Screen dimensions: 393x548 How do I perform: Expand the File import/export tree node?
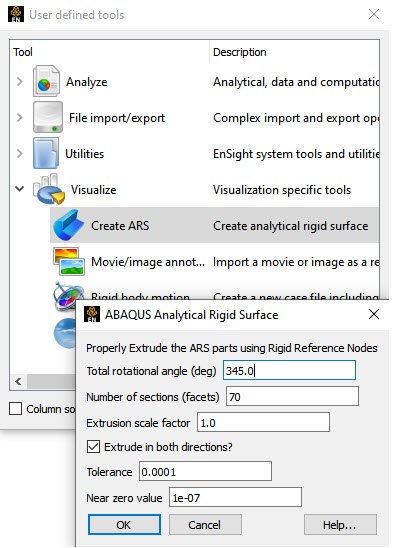(20, 117)
